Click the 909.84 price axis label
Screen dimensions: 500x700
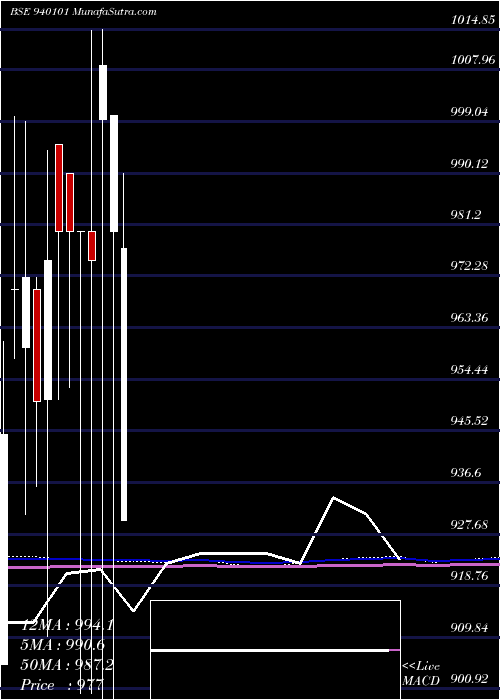pos(469,628)
